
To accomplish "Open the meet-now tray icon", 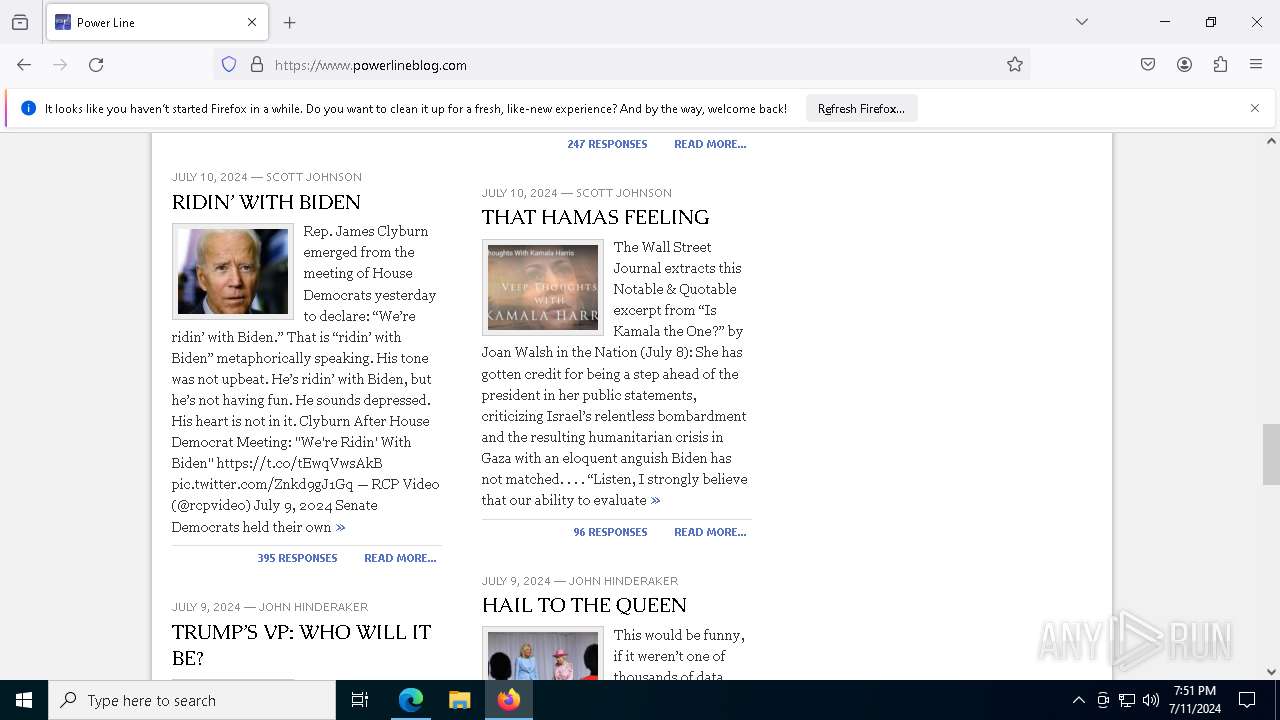I will pyautogui.click(x=1103, y=700).
